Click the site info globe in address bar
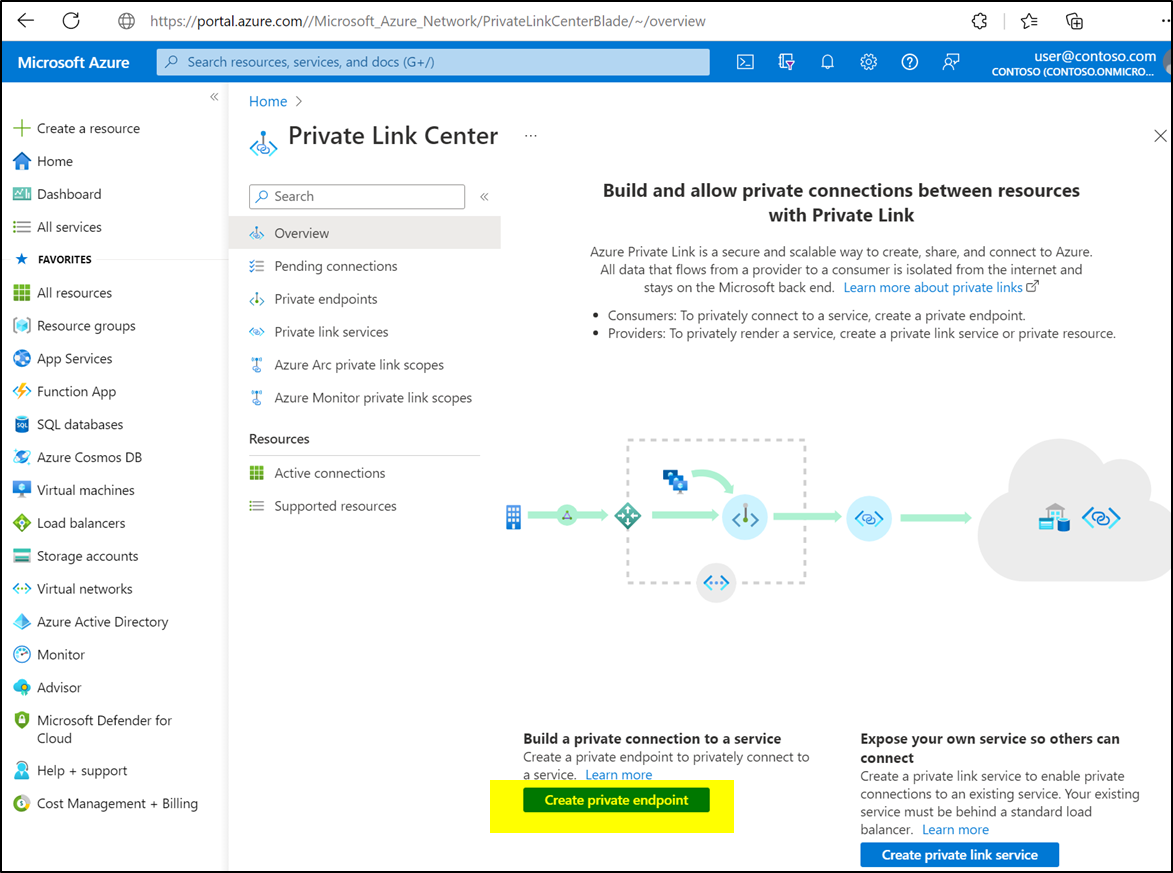 point(126,21)
